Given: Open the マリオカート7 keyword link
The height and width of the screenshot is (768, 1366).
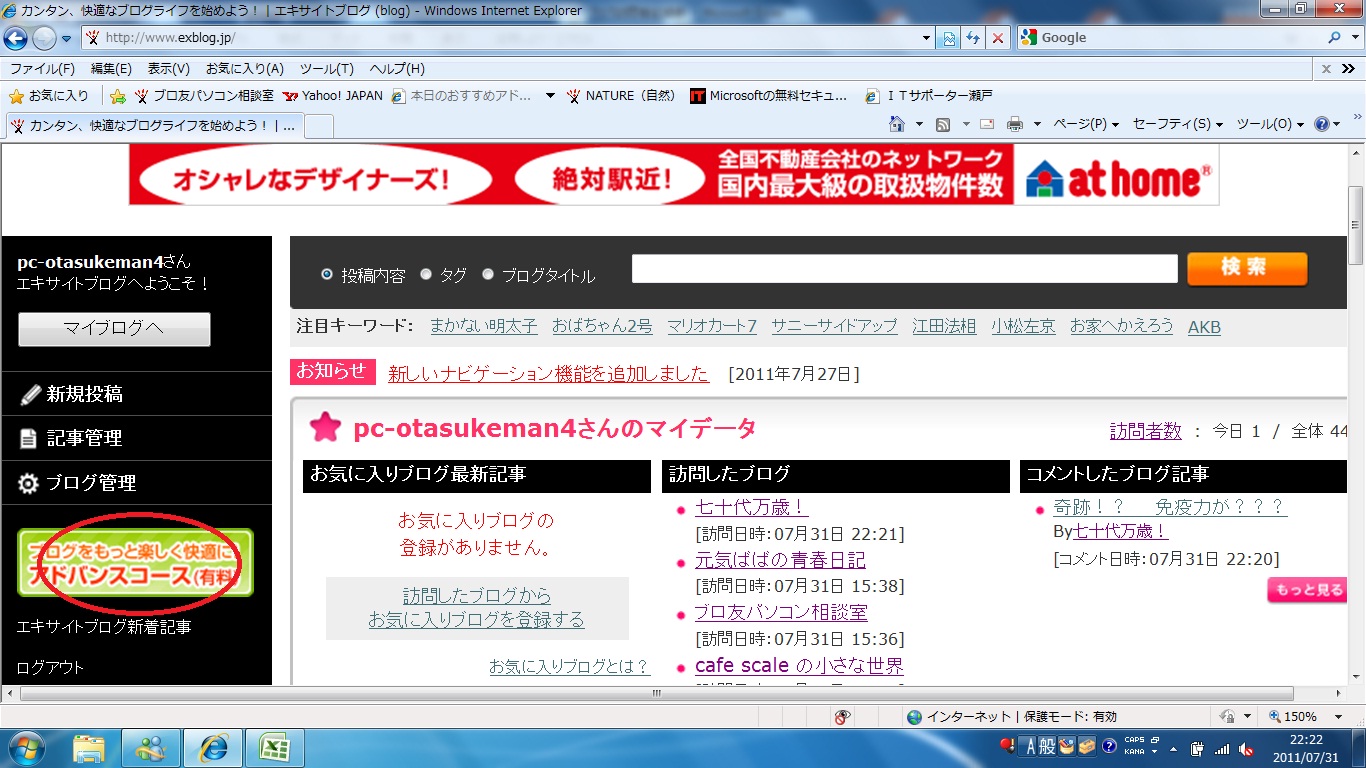Looking at the screenshot, I should point(712,326).
